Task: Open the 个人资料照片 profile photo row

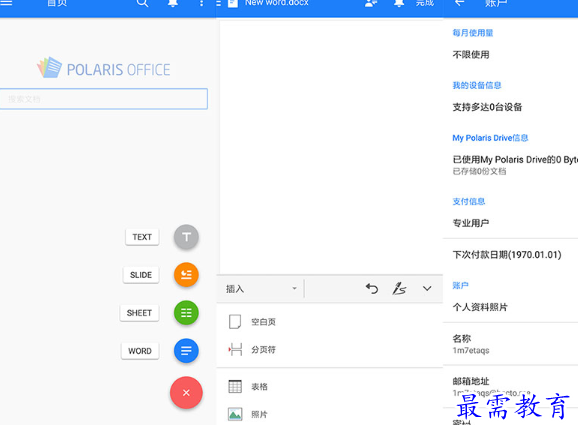Action: tap(511, 307)
